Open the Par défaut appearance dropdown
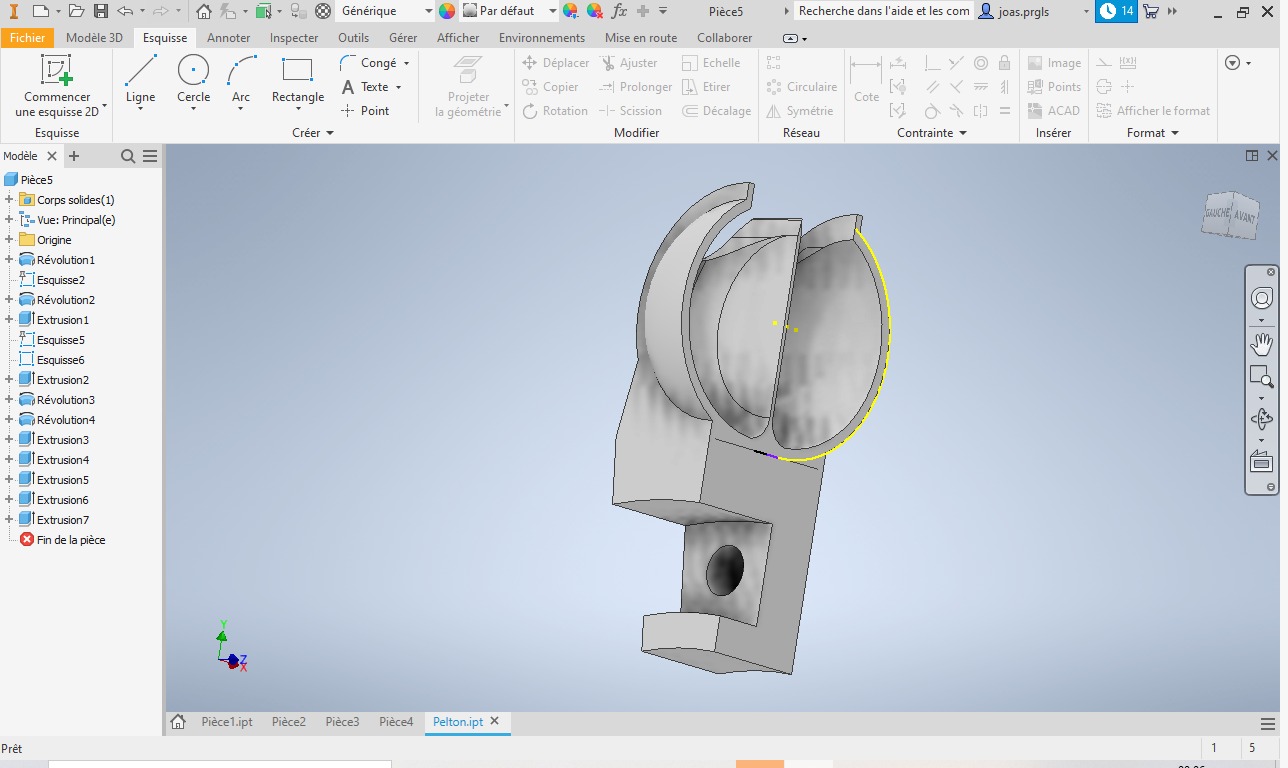The image size is (1288, 768). (552, 11)
